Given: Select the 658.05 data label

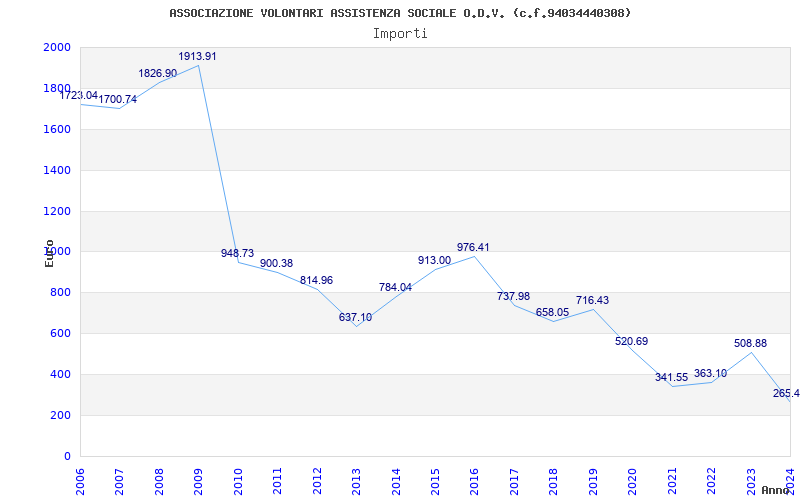Looking at the screenshot, I should (553, 312).
